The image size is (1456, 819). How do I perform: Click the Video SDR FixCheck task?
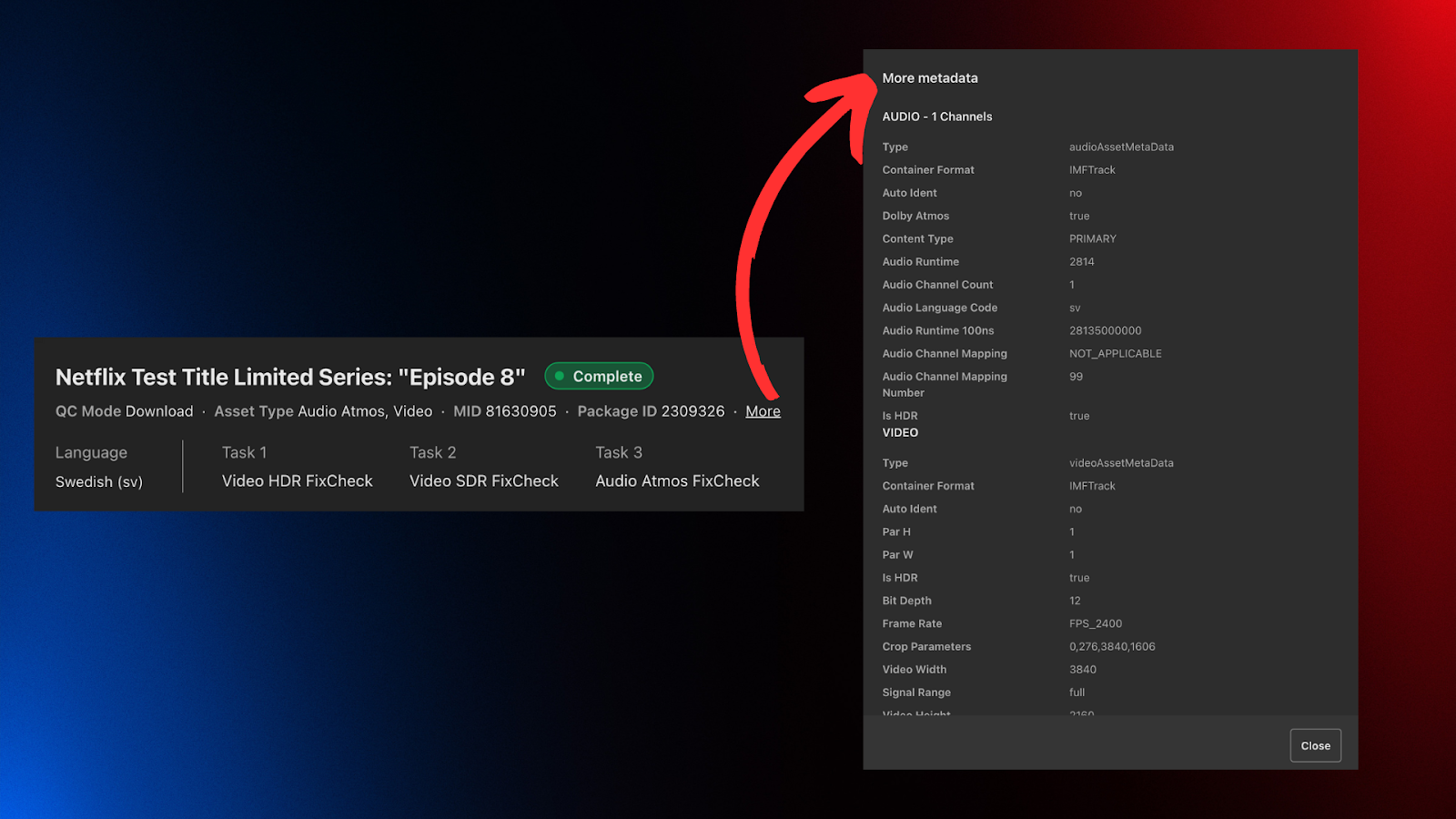tap(484, 480)
